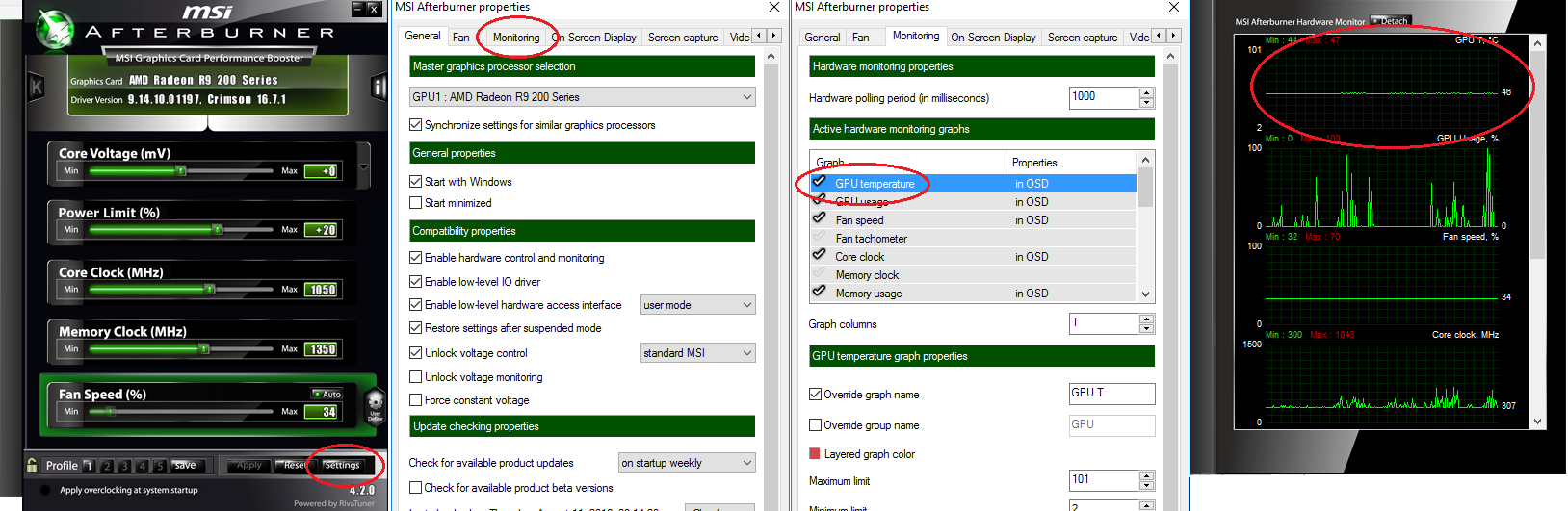Open the General tab in left properties window

click(423, 37)
